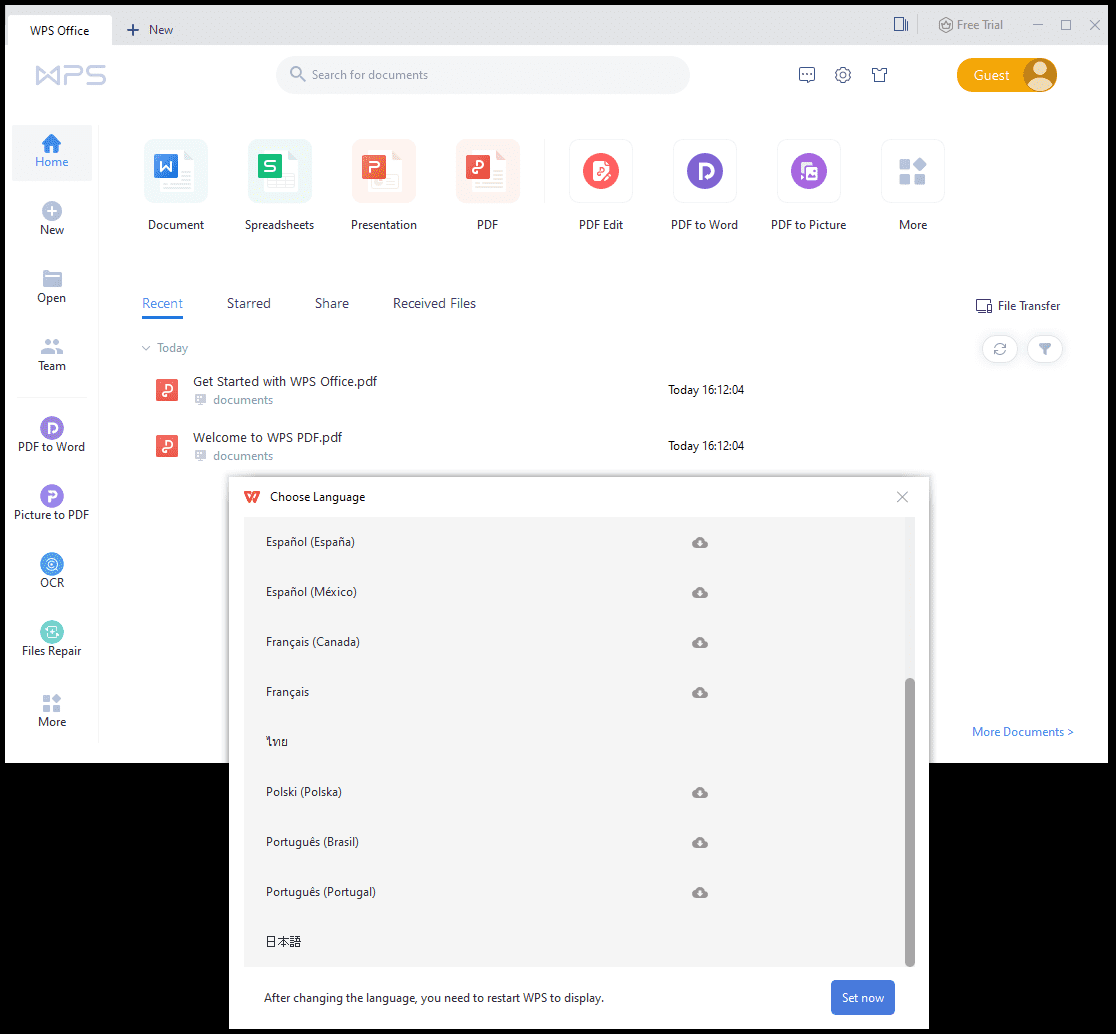Download the Français (Canada) language pack

[x=700, y=642]
